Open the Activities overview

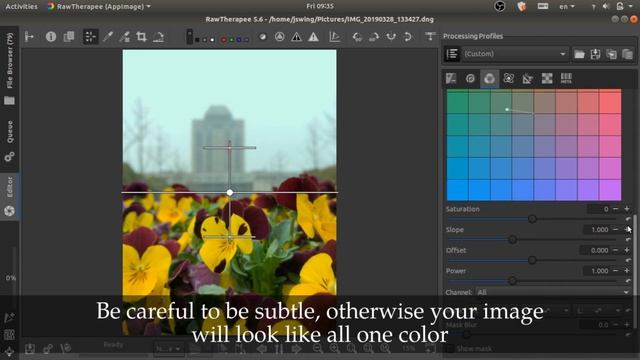(x=21, y=7)
